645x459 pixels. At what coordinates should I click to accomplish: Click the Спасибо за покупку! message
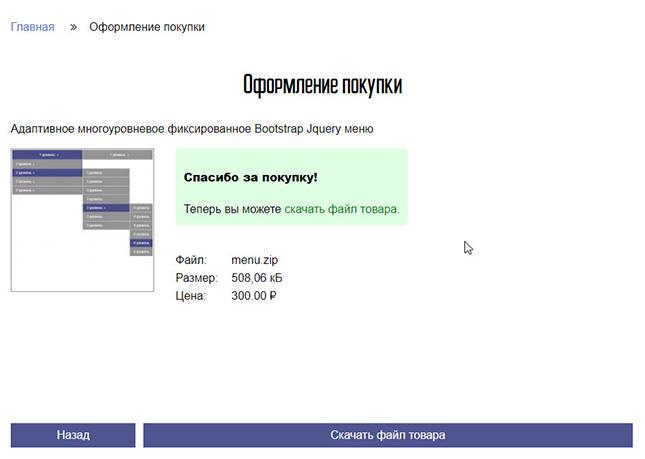click(x=250, y=177)
